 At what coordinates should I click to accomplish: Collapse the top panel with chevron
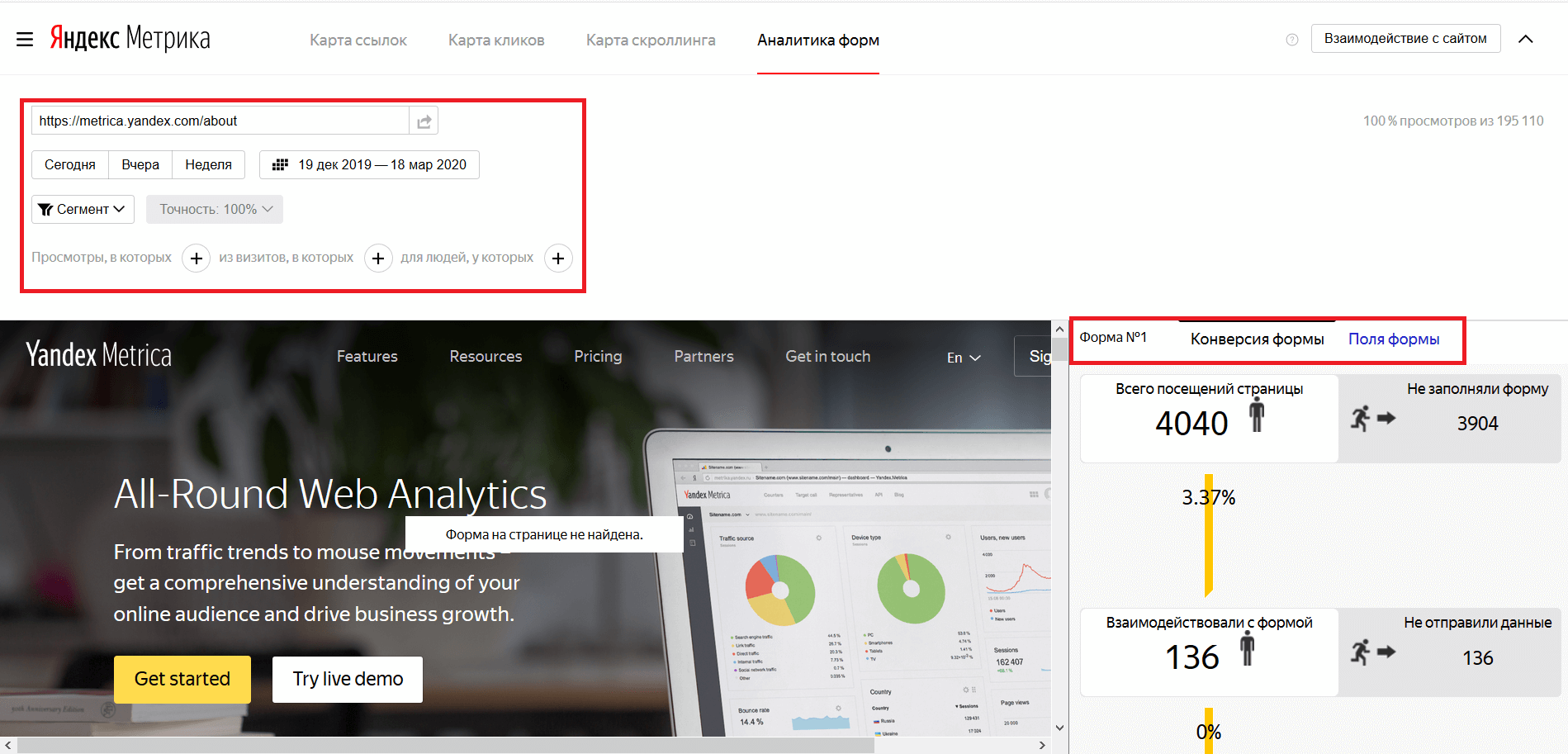[x=1525, y=39]
